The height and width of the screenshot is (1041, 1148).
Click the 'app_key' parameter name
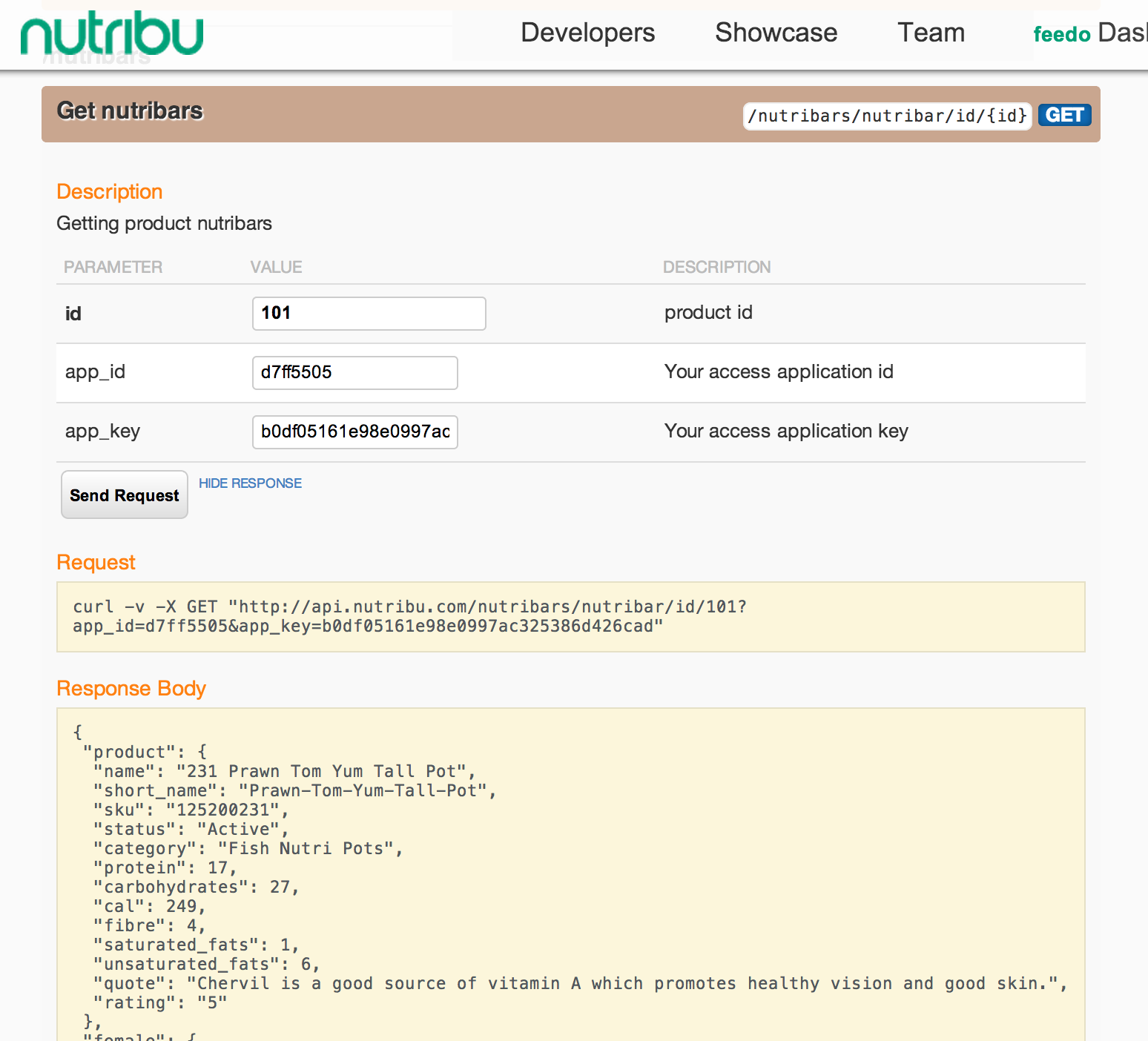[102, 432]
